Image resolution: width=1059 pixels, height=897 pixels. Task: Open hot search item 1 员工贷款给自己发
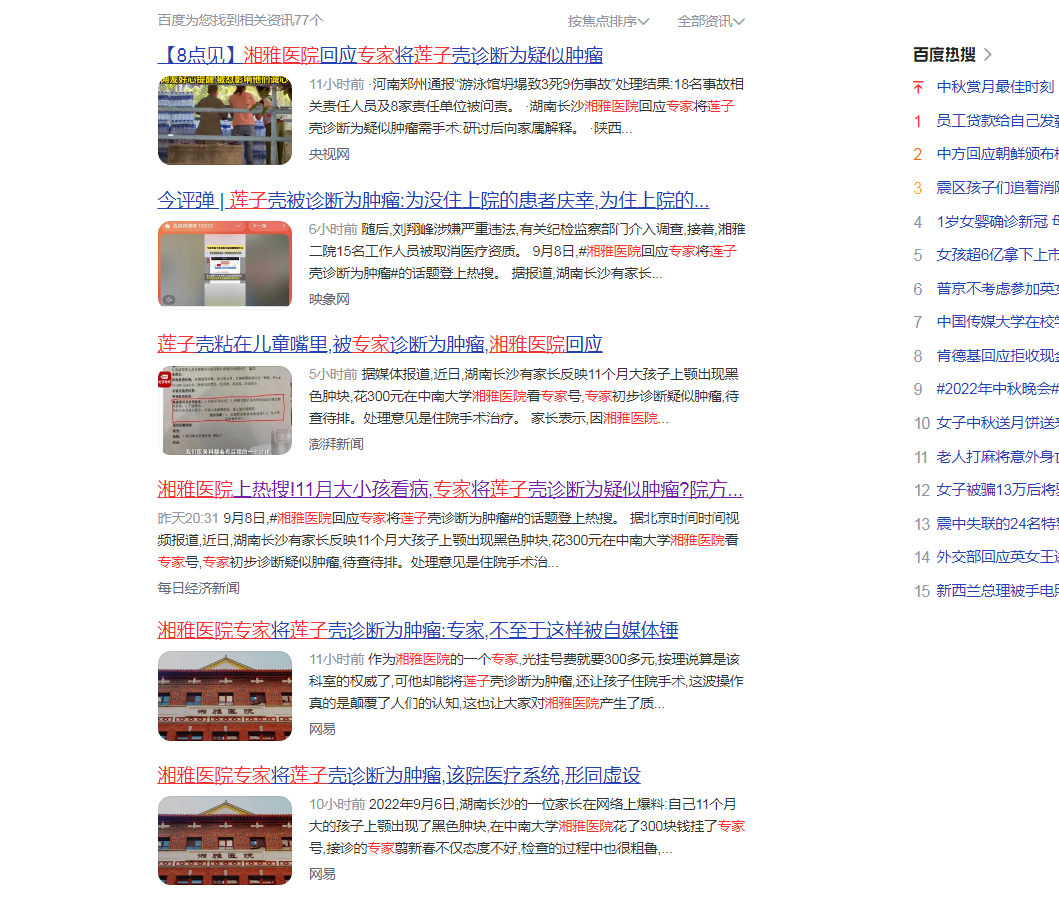click(x=997, y=121)
